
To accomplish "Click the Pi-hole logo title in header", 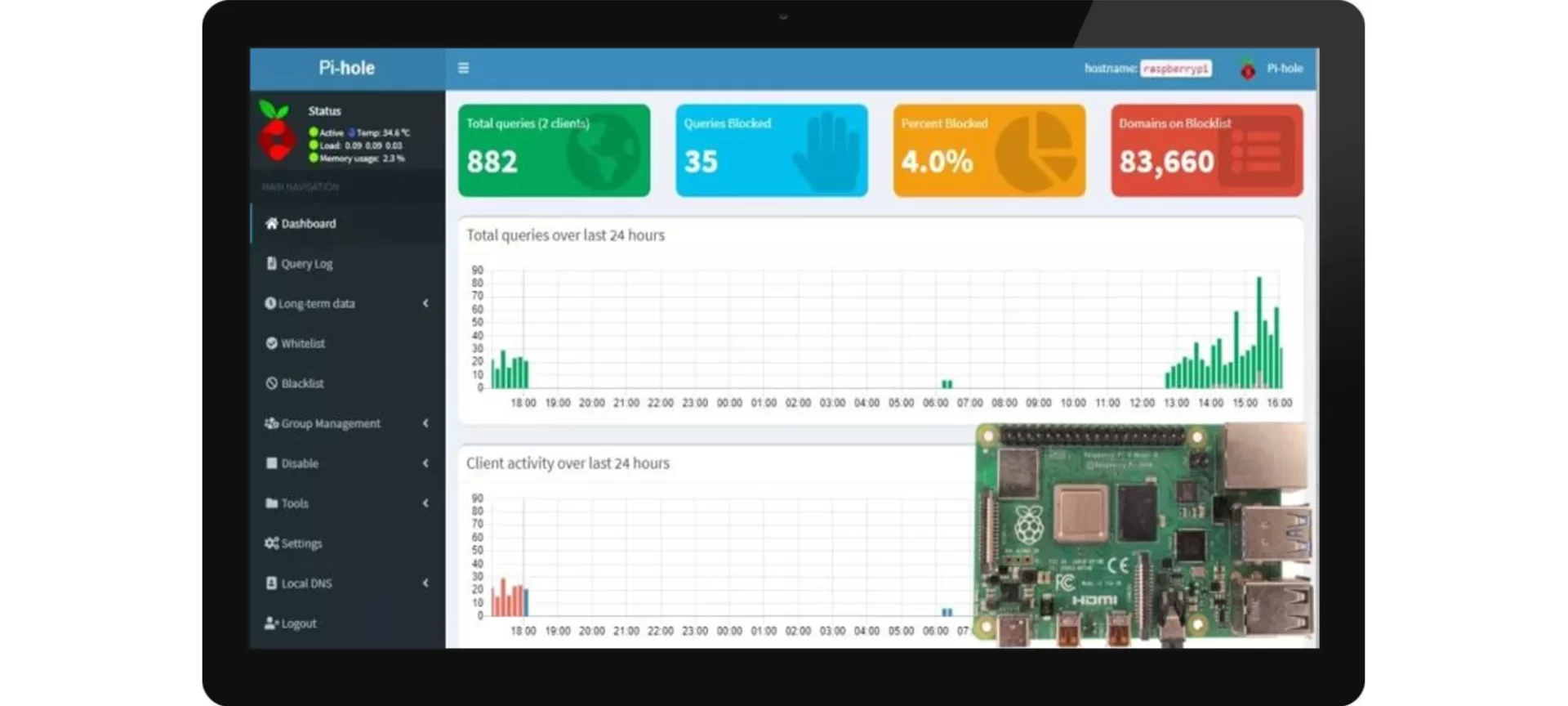I will 347,68.
